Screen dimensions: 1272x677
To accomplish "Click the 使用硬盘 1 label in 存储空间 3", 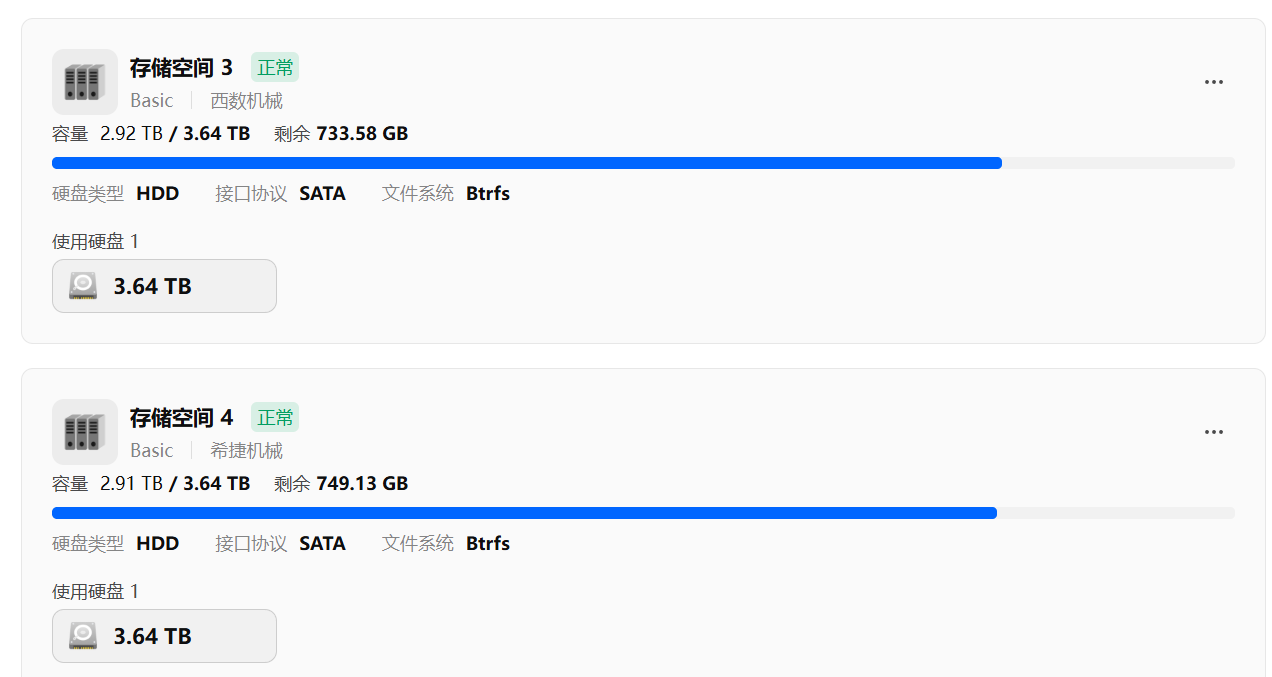I will [96, 241].
